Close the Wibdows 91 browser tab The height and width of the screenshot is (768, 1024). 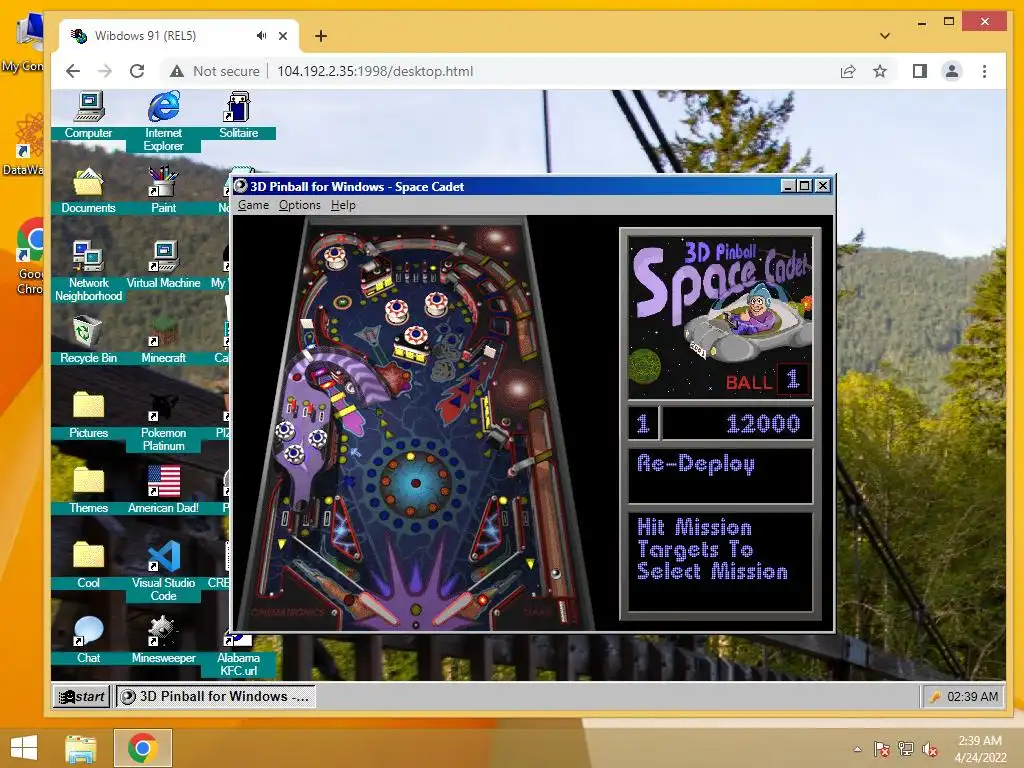pyautogui.click(x=283, y=36)
